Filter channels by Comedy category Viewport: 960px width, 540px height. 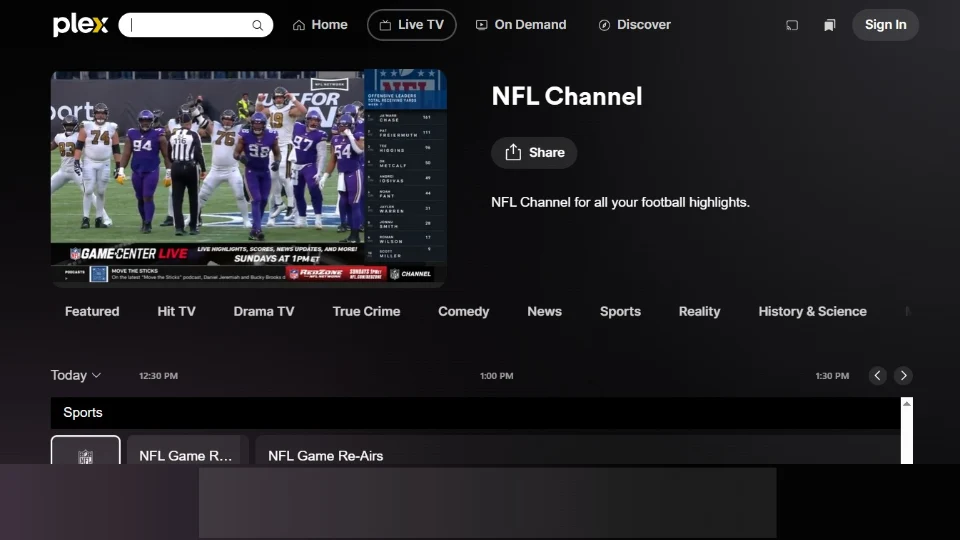point(463,312)
